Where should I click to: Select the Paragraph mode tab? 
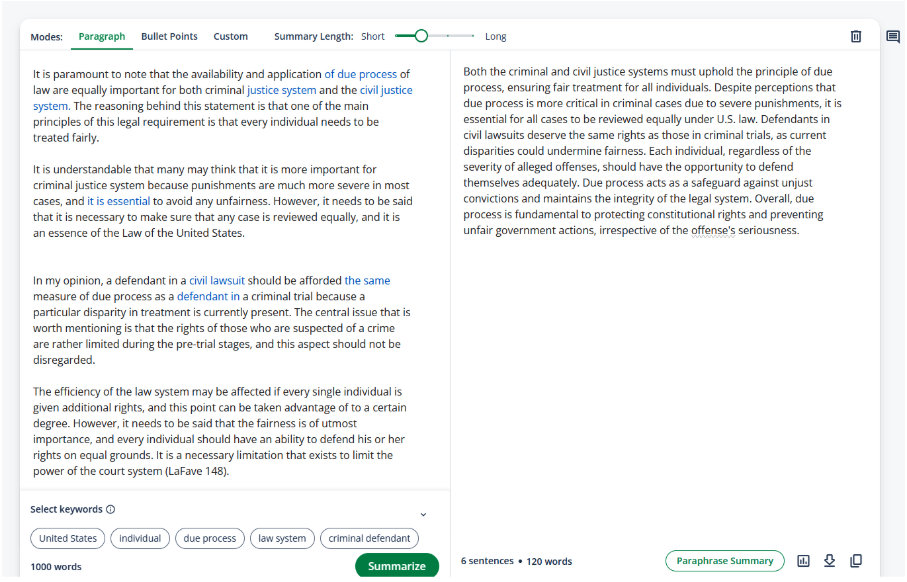click(x=102, y=37)
